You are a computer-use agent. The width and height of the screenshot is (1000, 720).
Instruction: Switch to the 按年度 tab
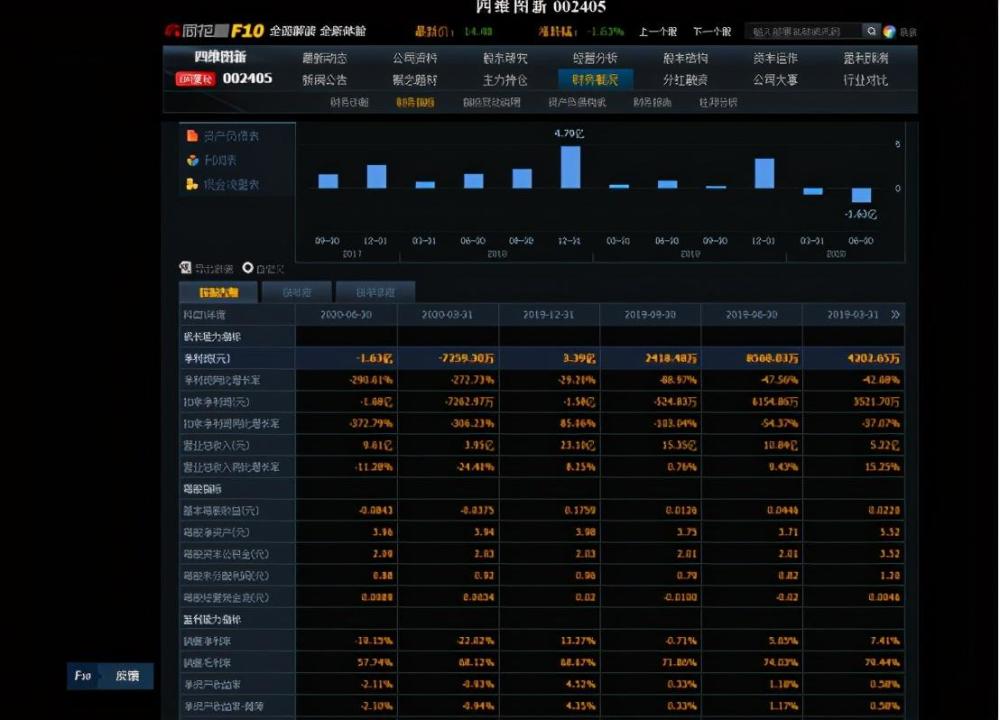(x=297, y=292)
